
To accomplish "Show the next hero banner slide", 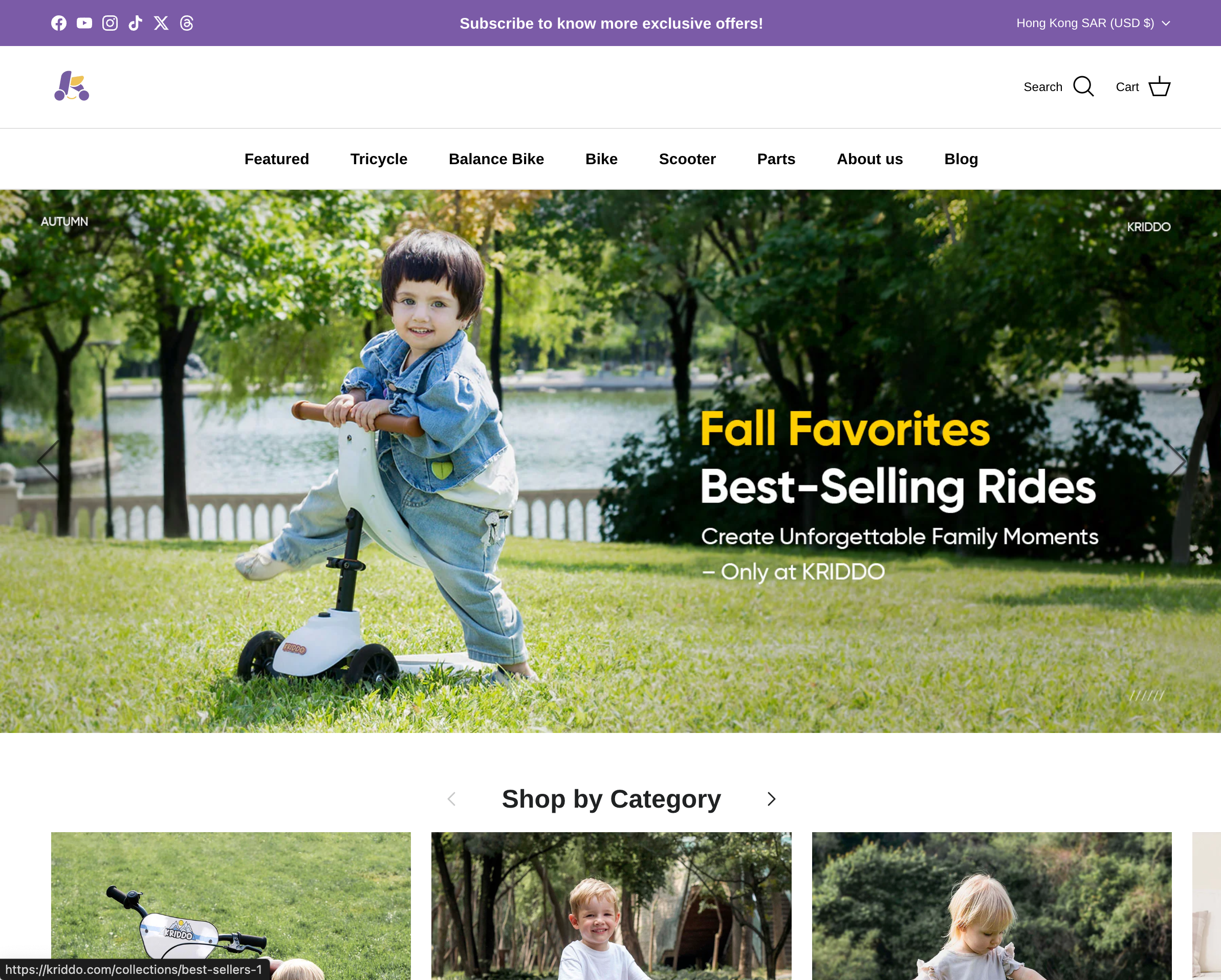I will point(1177,461).
